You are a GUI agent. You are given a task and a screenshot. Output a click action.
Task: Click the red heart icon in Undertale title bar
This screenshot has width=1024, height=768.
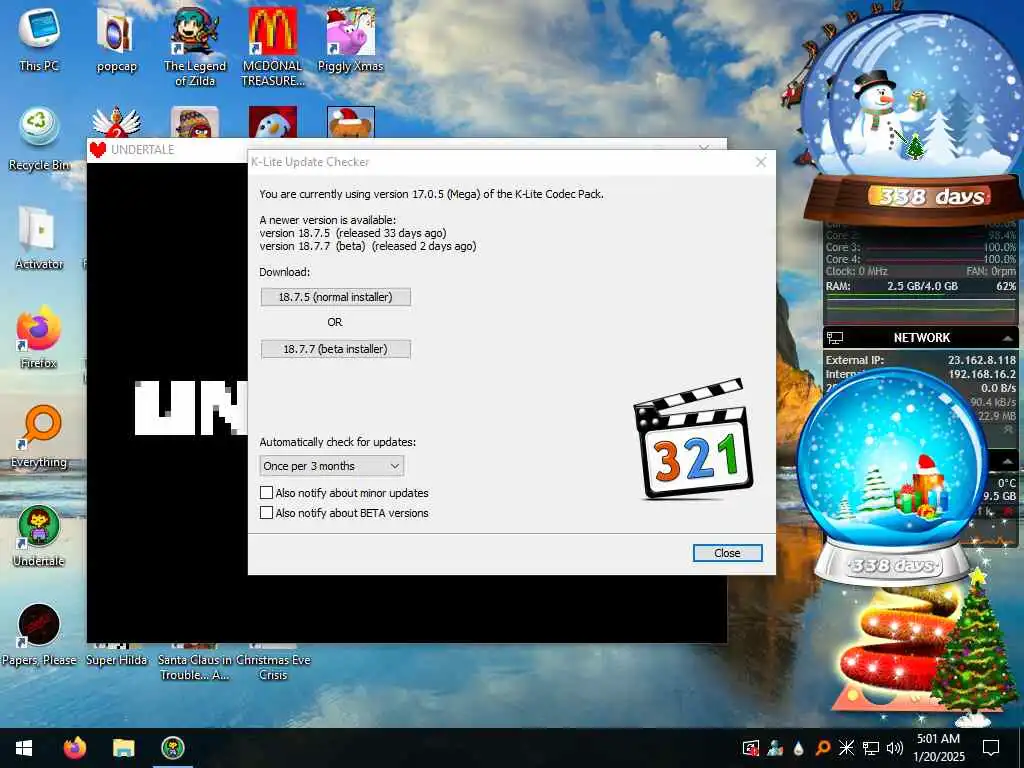point(98,150)
